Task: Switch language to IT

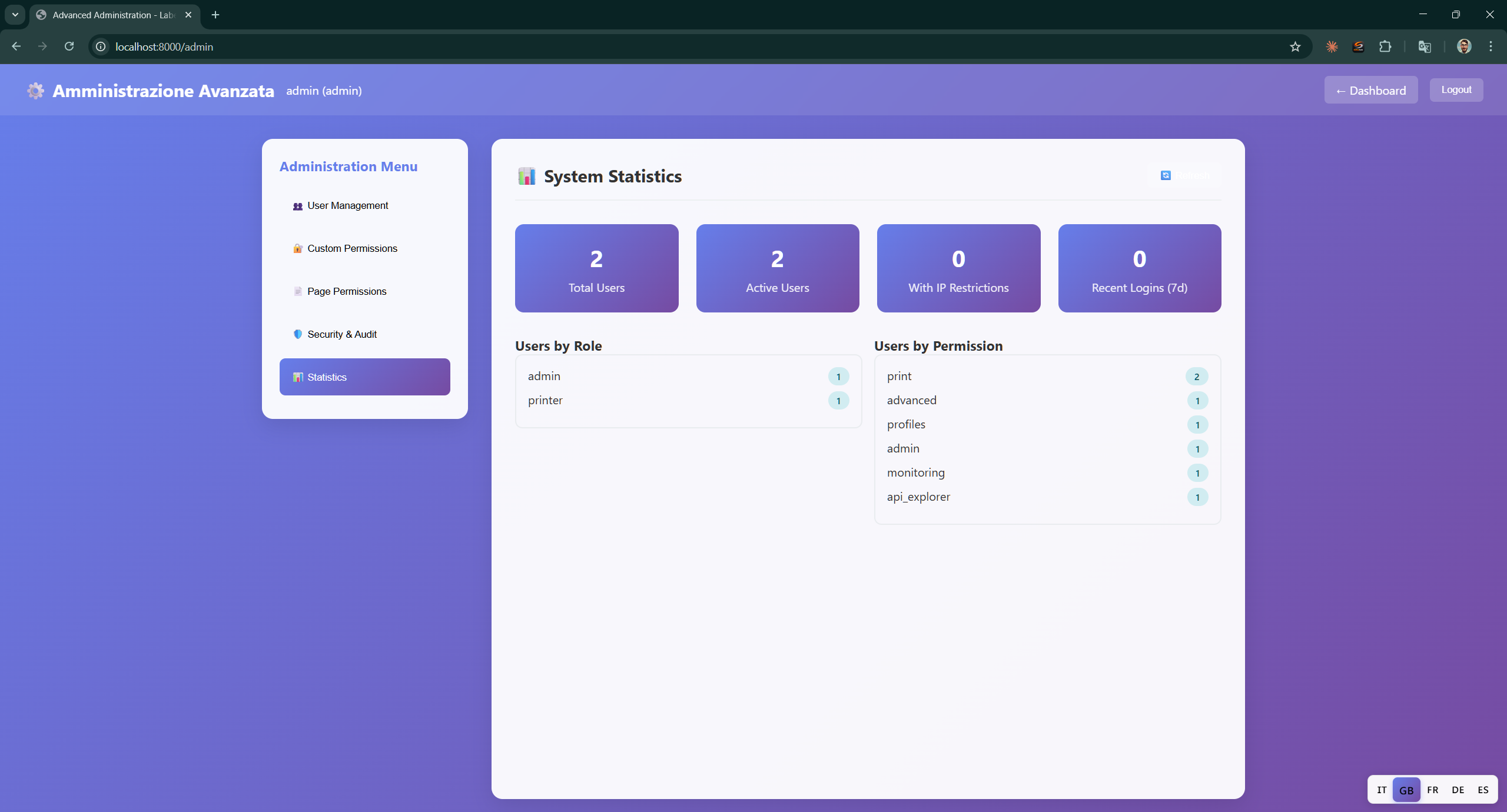Action: pos(1382,790)
